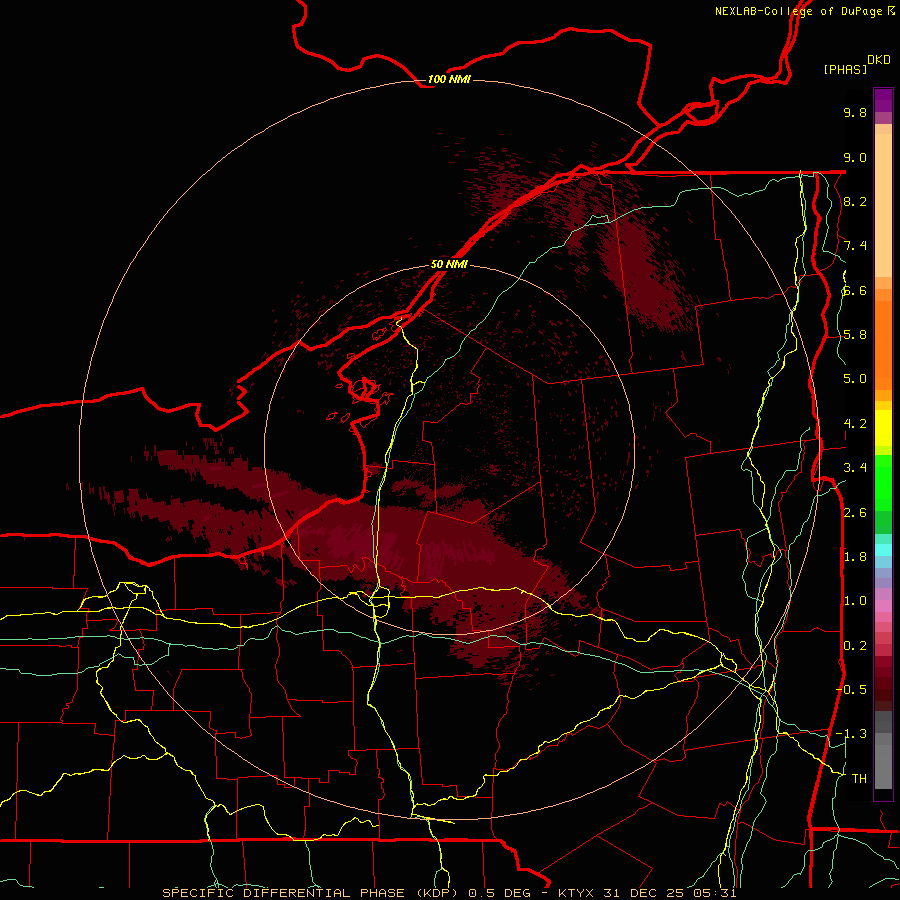Viewport: 900px width, 900px height.
Task: Click the 5.8 value on the scale
Action: [855, 335]
